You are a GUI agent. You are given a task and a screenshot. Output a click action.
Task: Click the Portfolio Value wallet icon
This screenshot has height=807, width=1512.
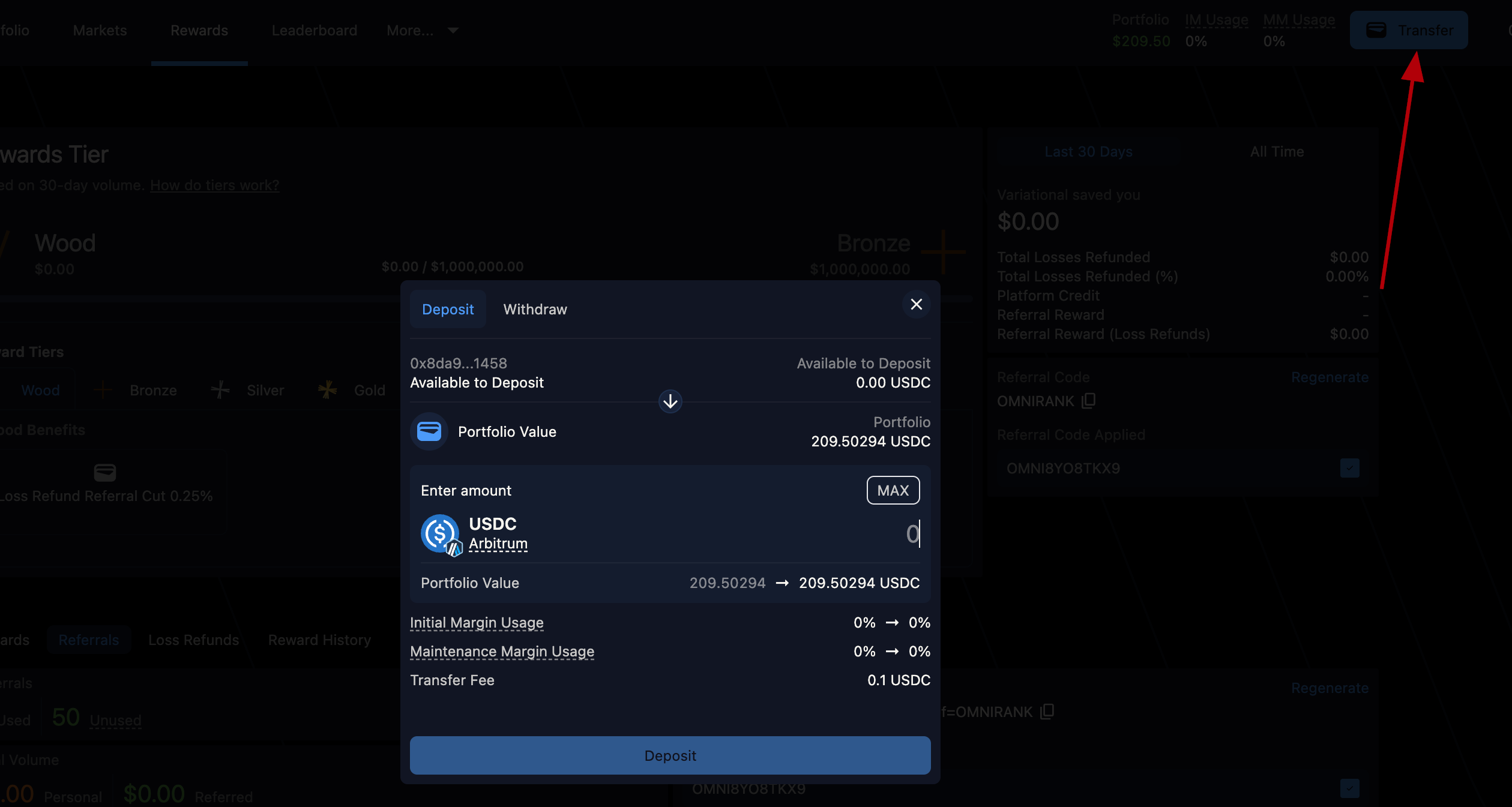[x=429, y=431]
